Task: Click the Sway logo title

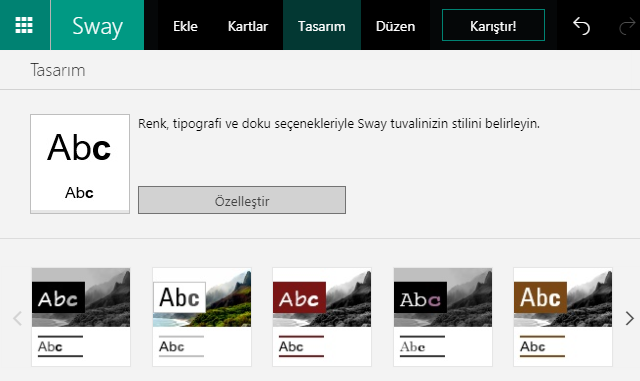Action: (x=97, y=26)
